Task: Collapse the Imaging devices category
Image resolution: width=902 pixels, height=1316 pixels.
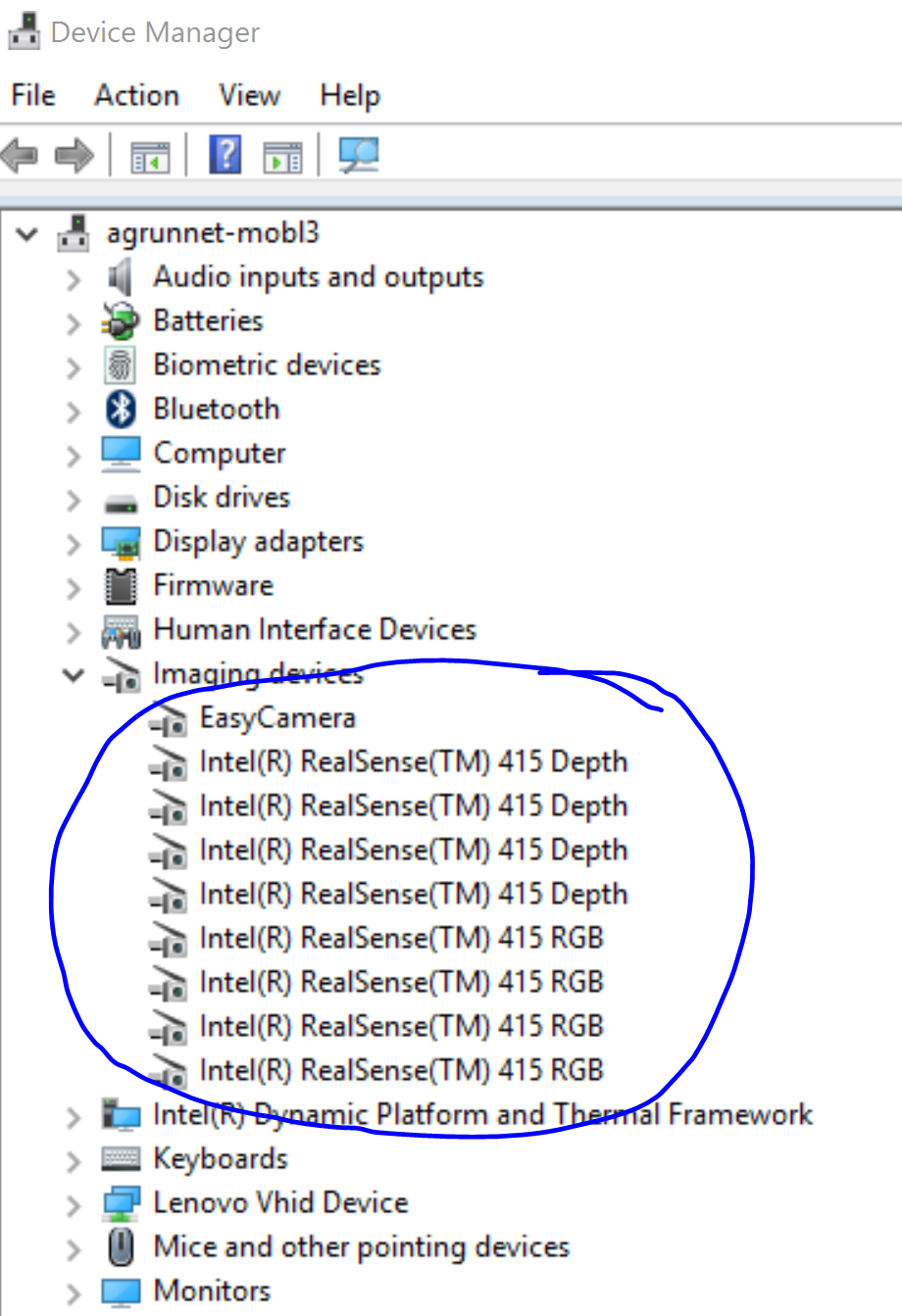Action: pos(74,675)
